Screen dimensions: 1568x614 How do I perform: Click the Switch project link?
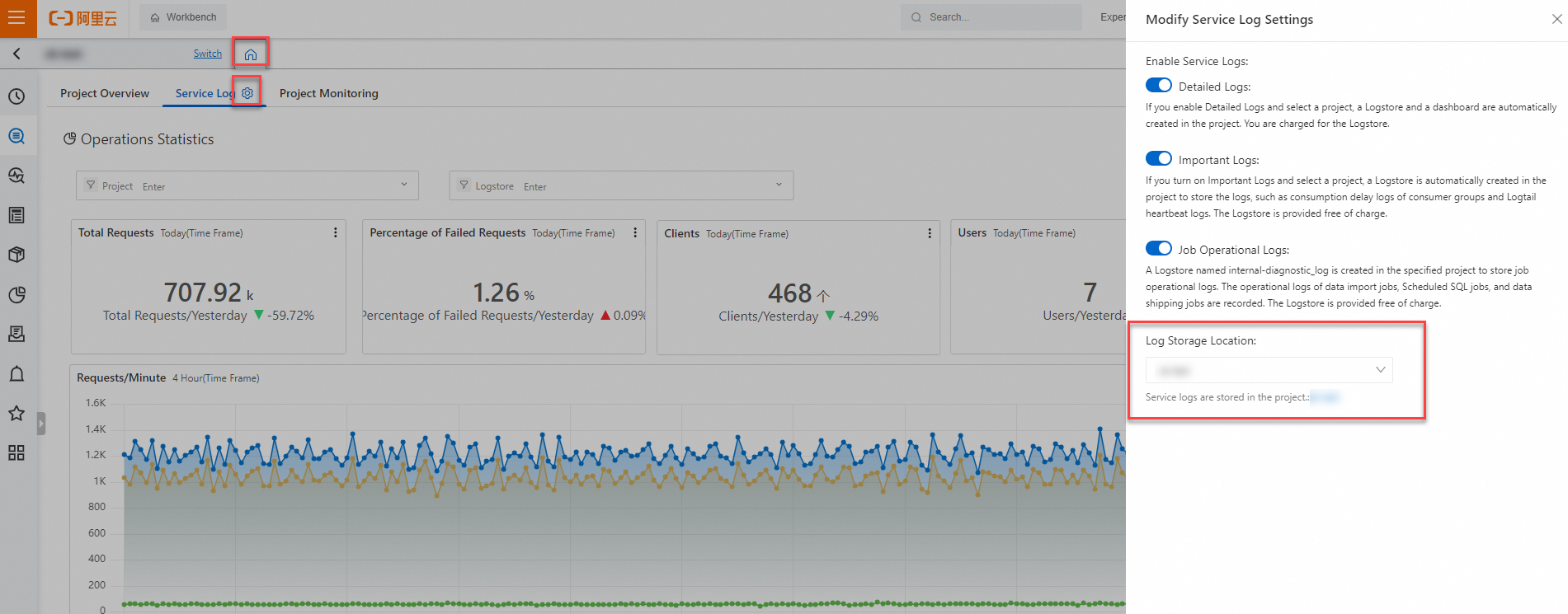coord(208,54)
